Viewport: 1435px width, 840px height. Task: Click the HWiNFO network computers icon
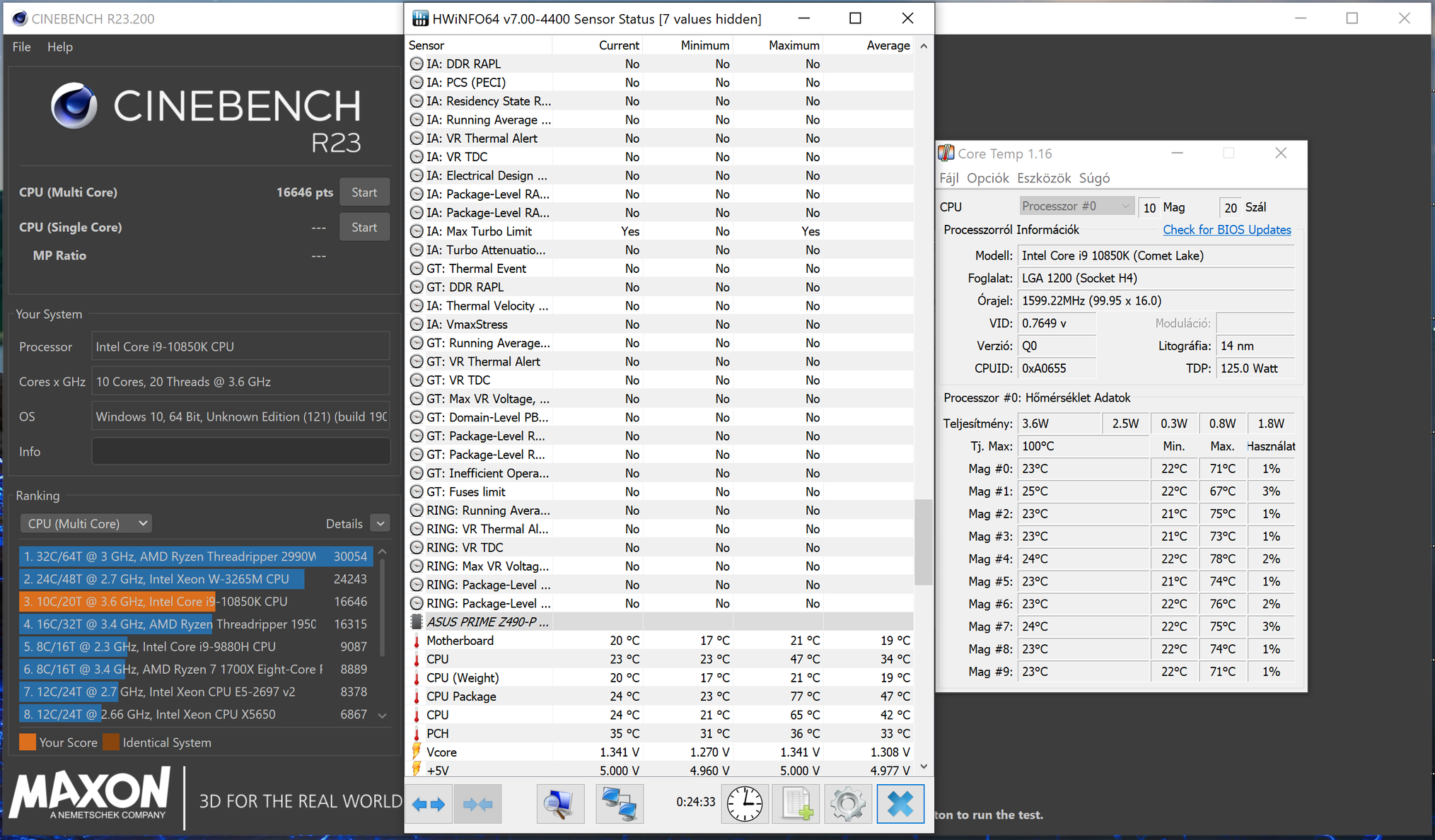click(620, 804)
